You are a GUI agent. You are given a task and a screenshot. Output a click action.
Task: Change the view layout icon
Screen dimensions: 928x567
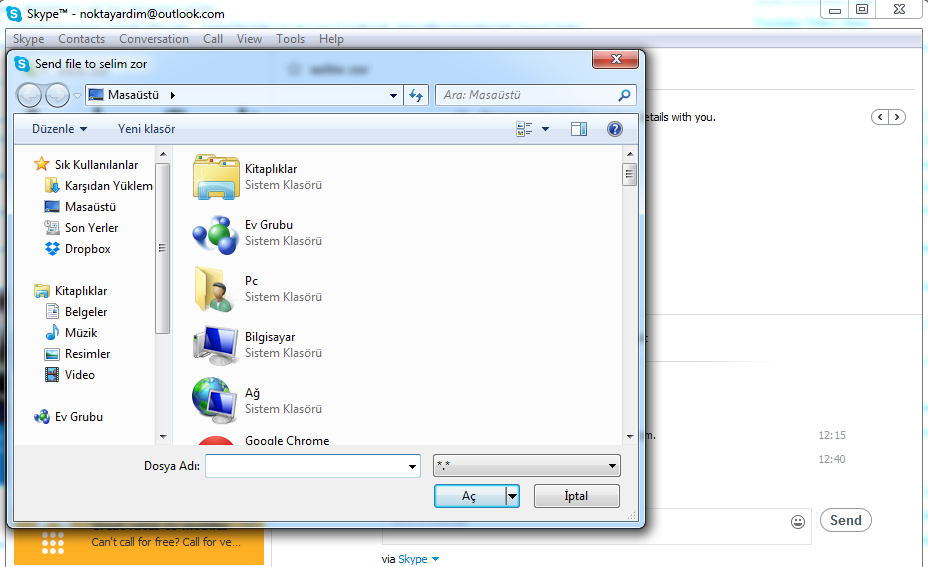524,129
